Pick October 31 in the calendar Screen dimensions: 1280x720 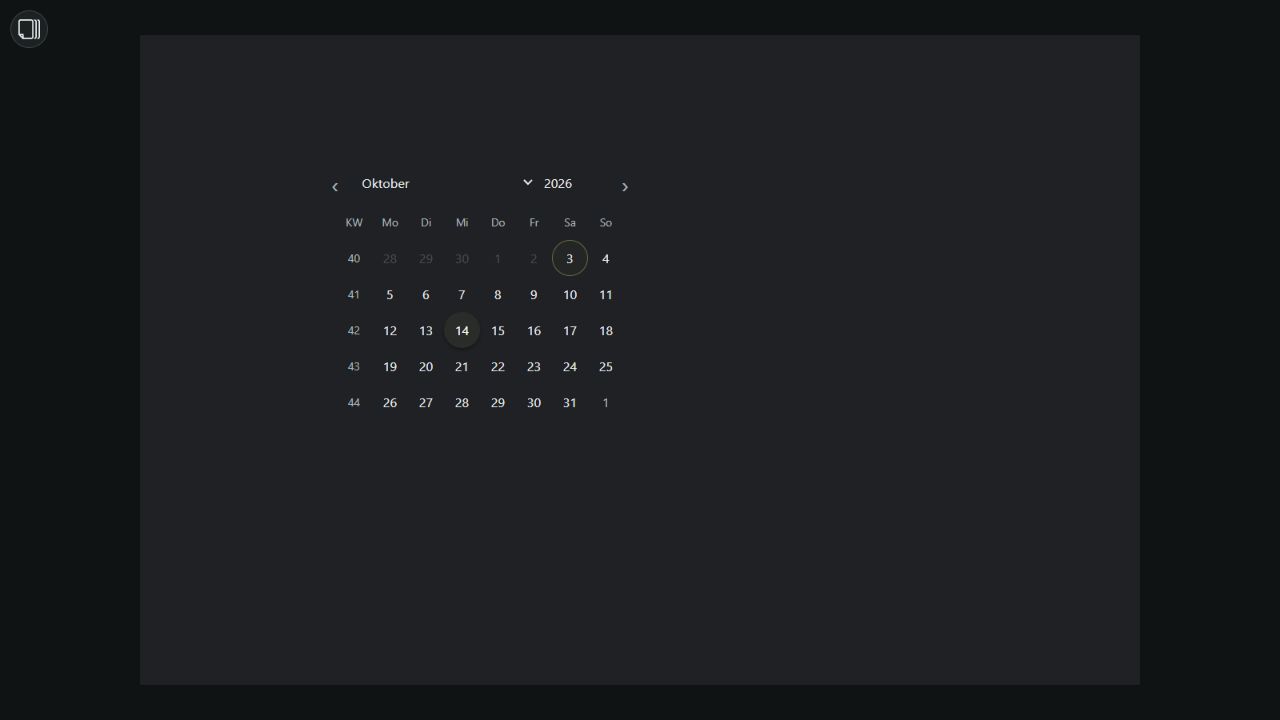(570, 403)
